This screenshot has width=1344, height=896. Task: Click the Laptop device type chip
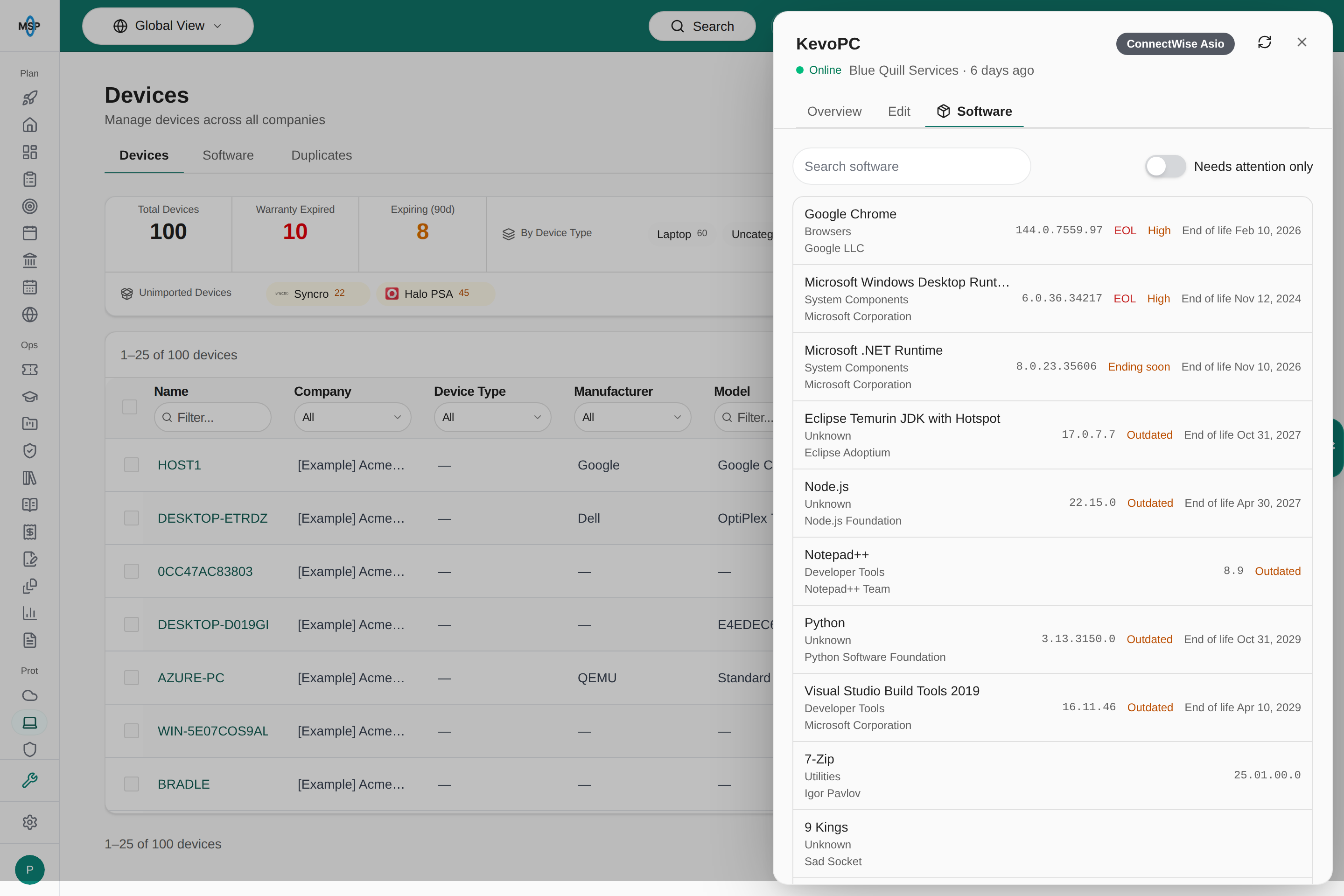pyautogui.click(x=682, y=234)
